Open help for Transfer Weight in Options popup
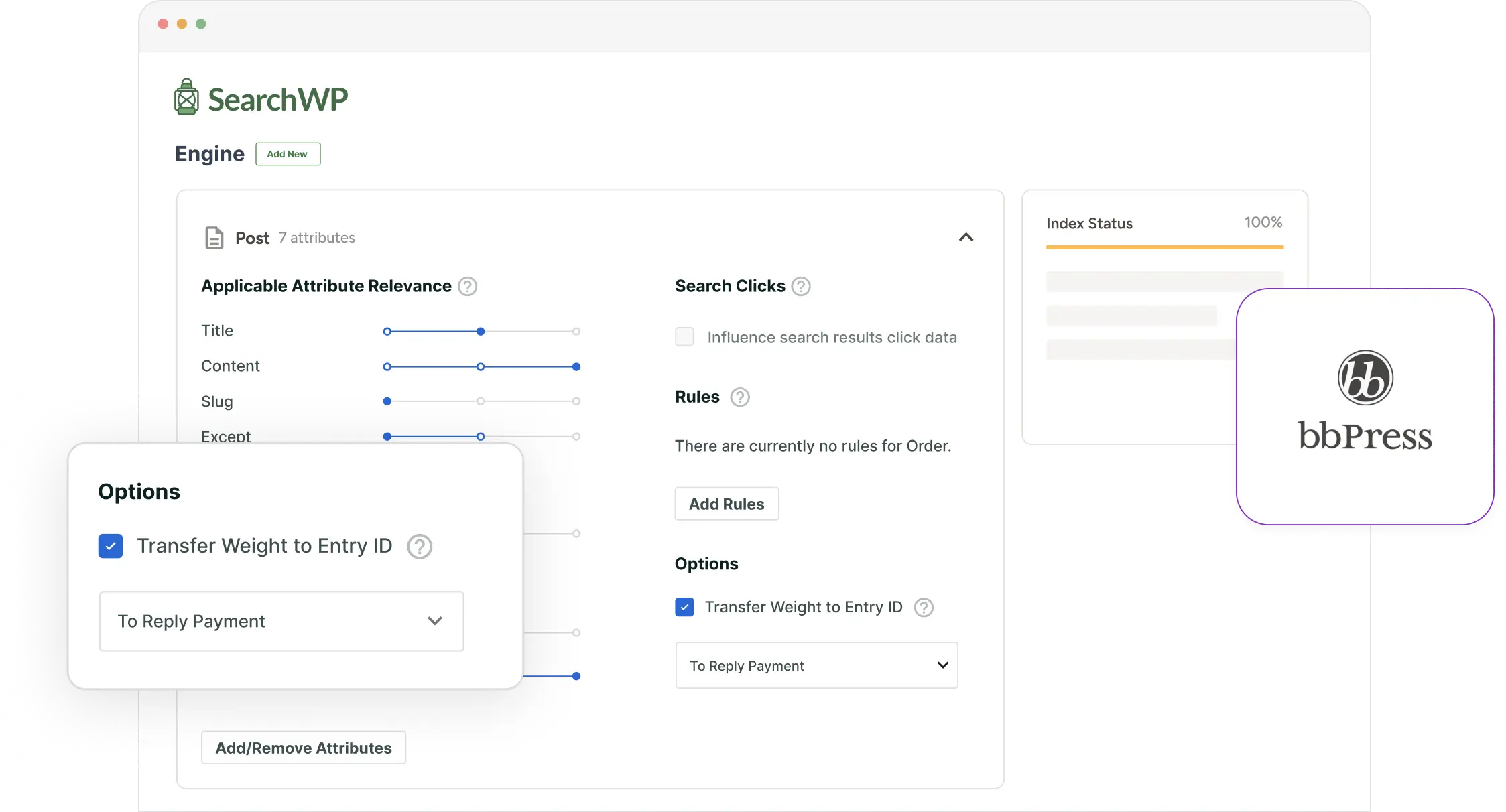1506x812 pixels. coord(419,546)
